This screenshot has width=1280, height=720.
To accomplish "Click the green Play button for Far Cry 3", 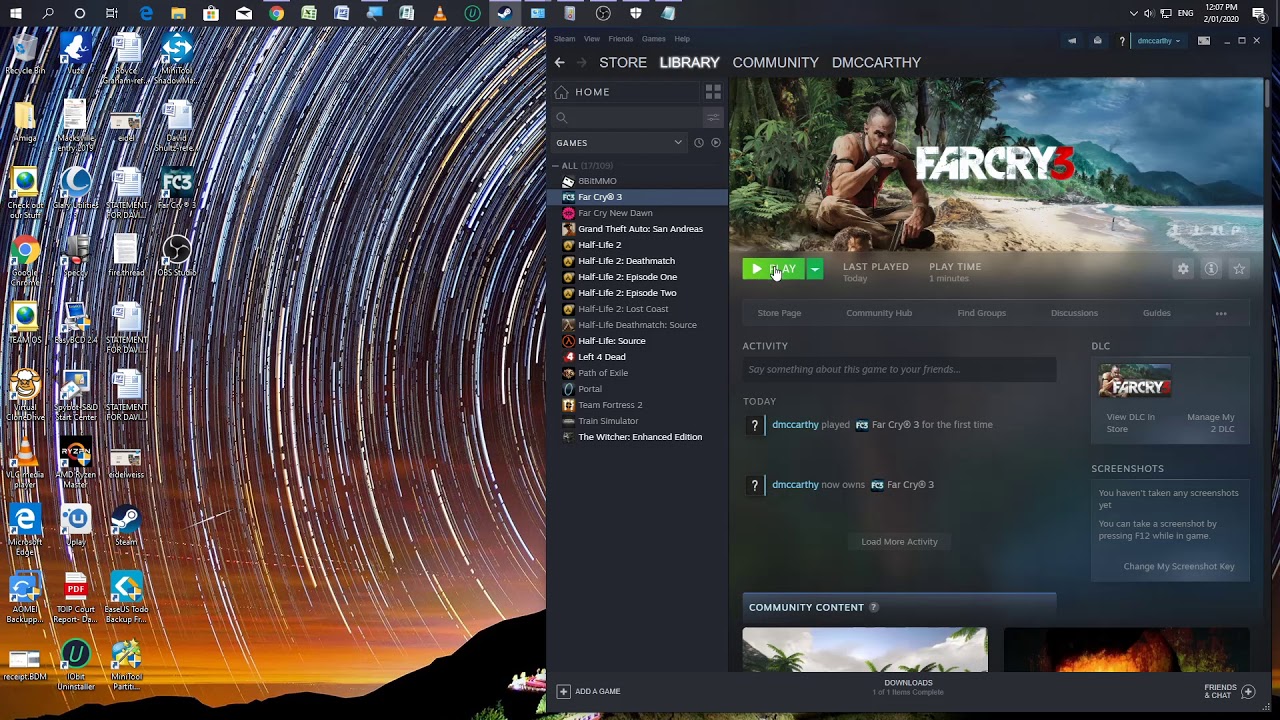I will [773, 269].
